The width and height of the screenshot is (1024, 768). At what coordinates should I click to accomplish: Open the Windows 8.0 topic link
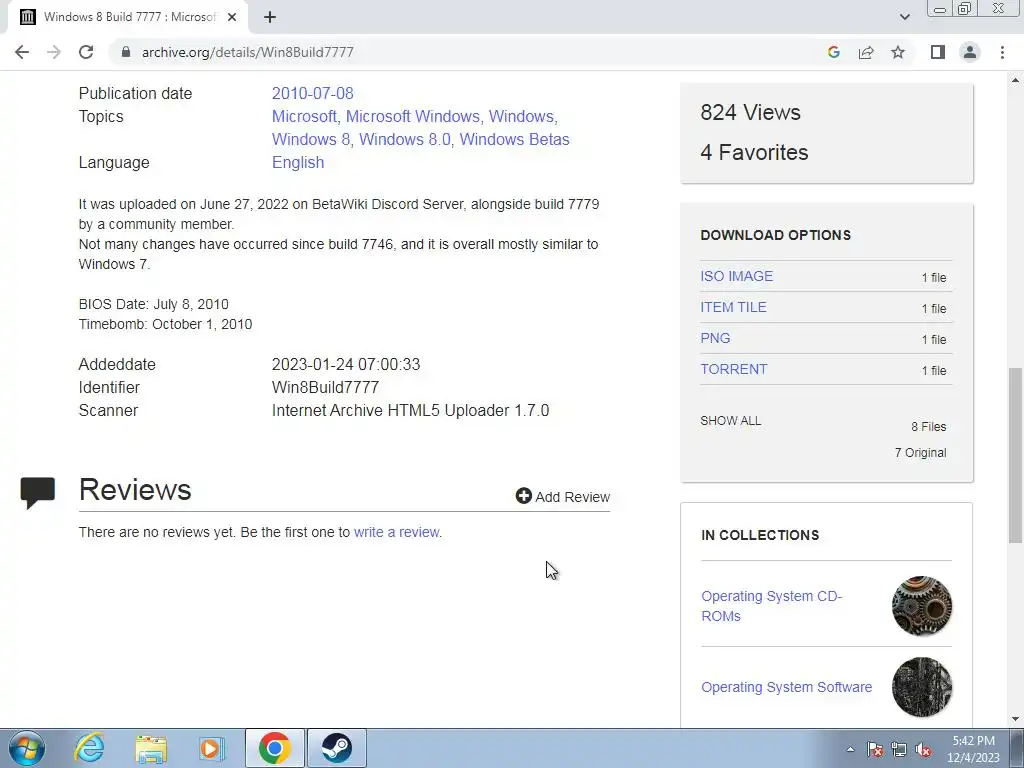[x=405, y=139]
